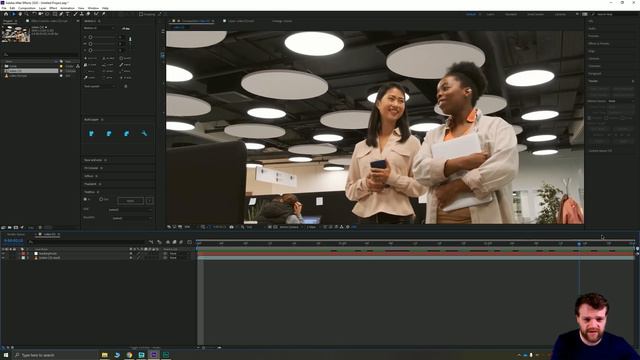Open File Explorer from the Windows taskbar

click(x=104, y=355)
